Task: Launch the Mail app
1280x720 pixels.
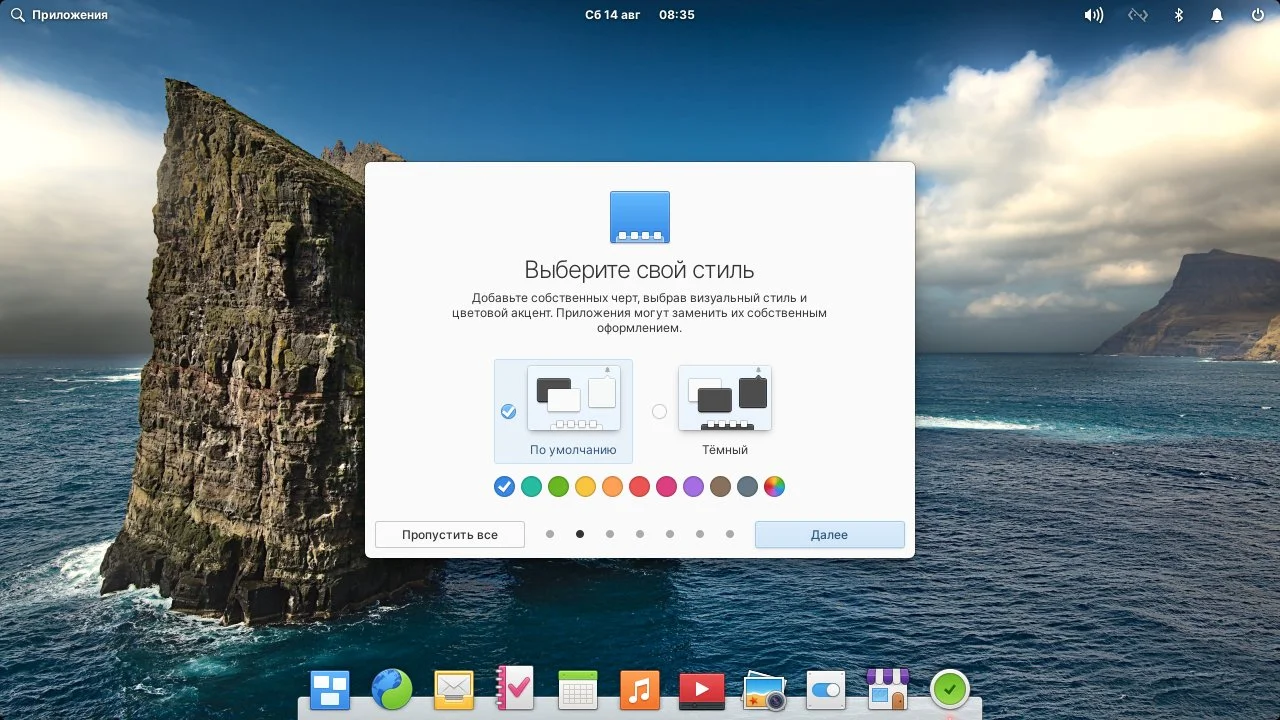Action: tap(453, 689)
